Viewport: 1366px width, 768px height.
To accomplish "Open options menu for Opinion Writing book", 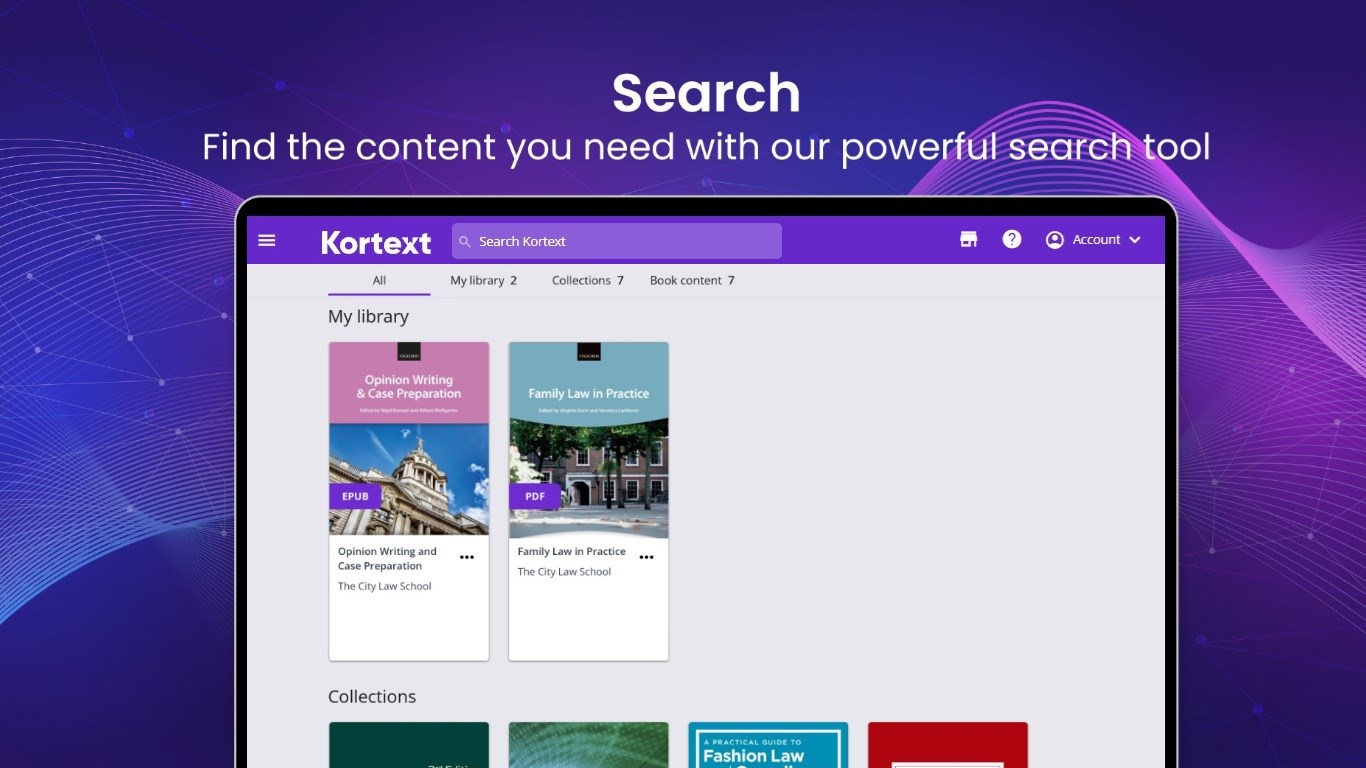I will pyautogui.click(x=467, y=557).
